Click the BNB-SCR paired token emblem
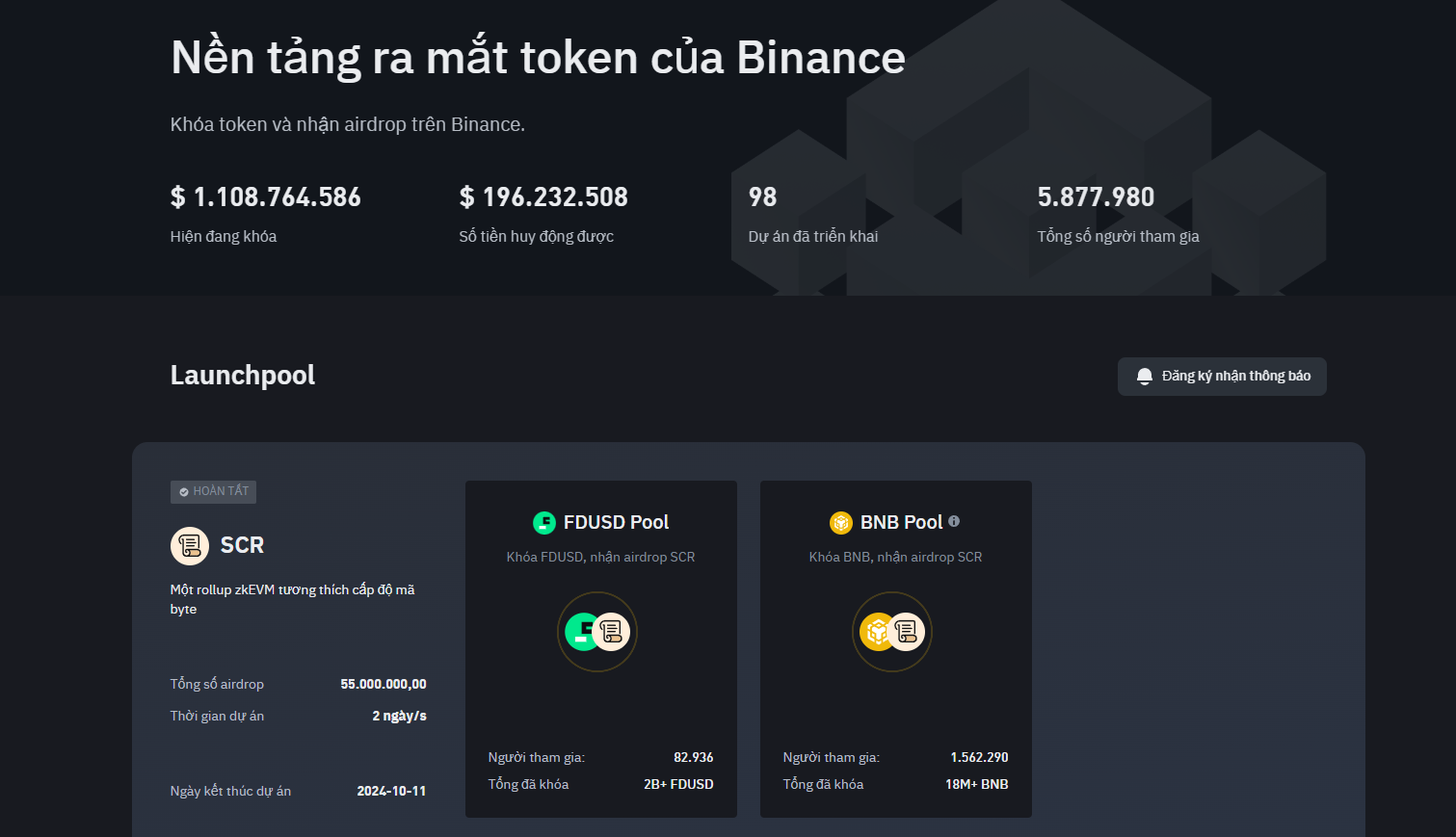 pyautogui.click(x=892, y=632)
